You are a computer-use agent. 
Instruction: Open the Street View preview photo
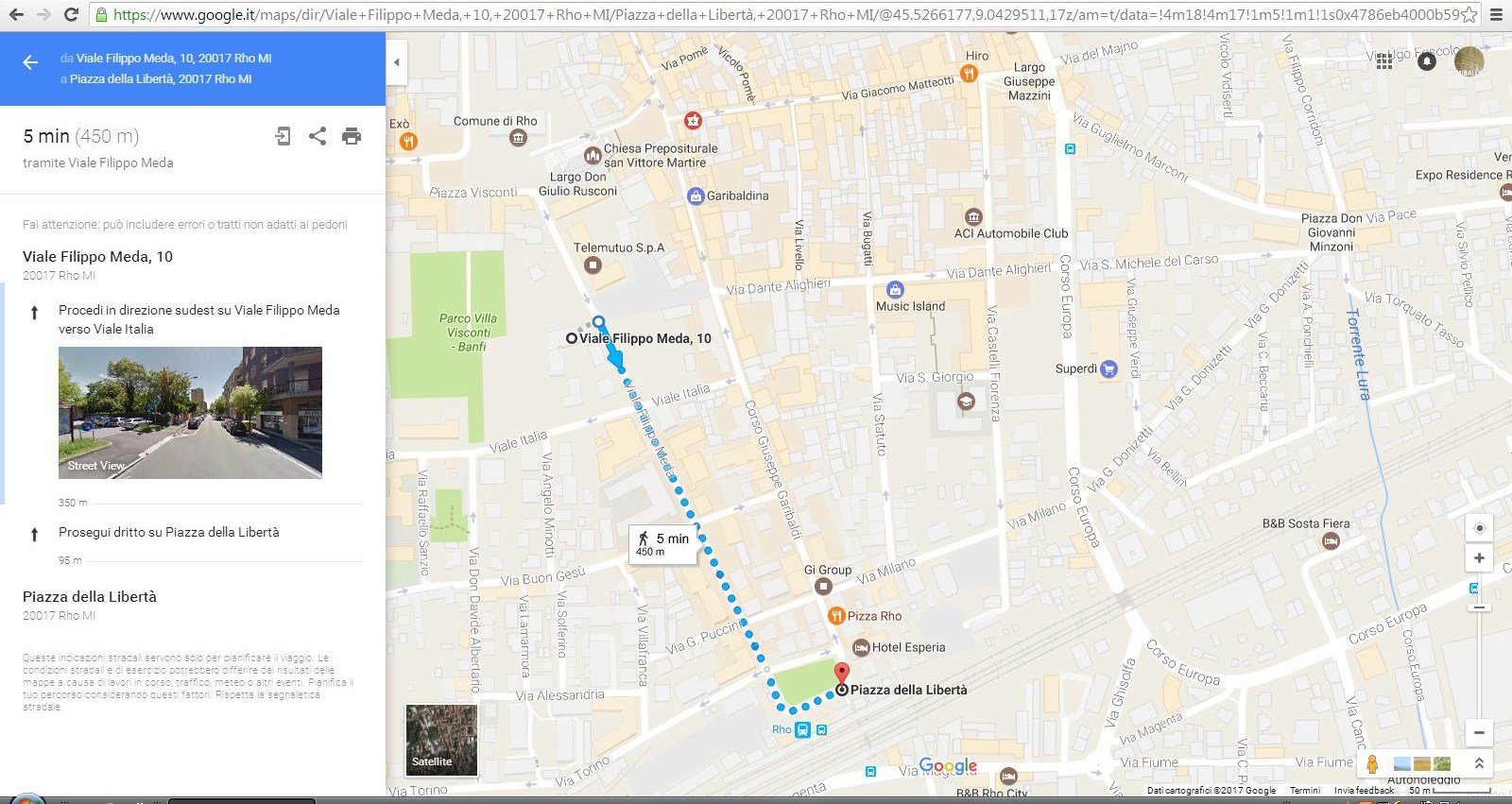tap(190, 412)
